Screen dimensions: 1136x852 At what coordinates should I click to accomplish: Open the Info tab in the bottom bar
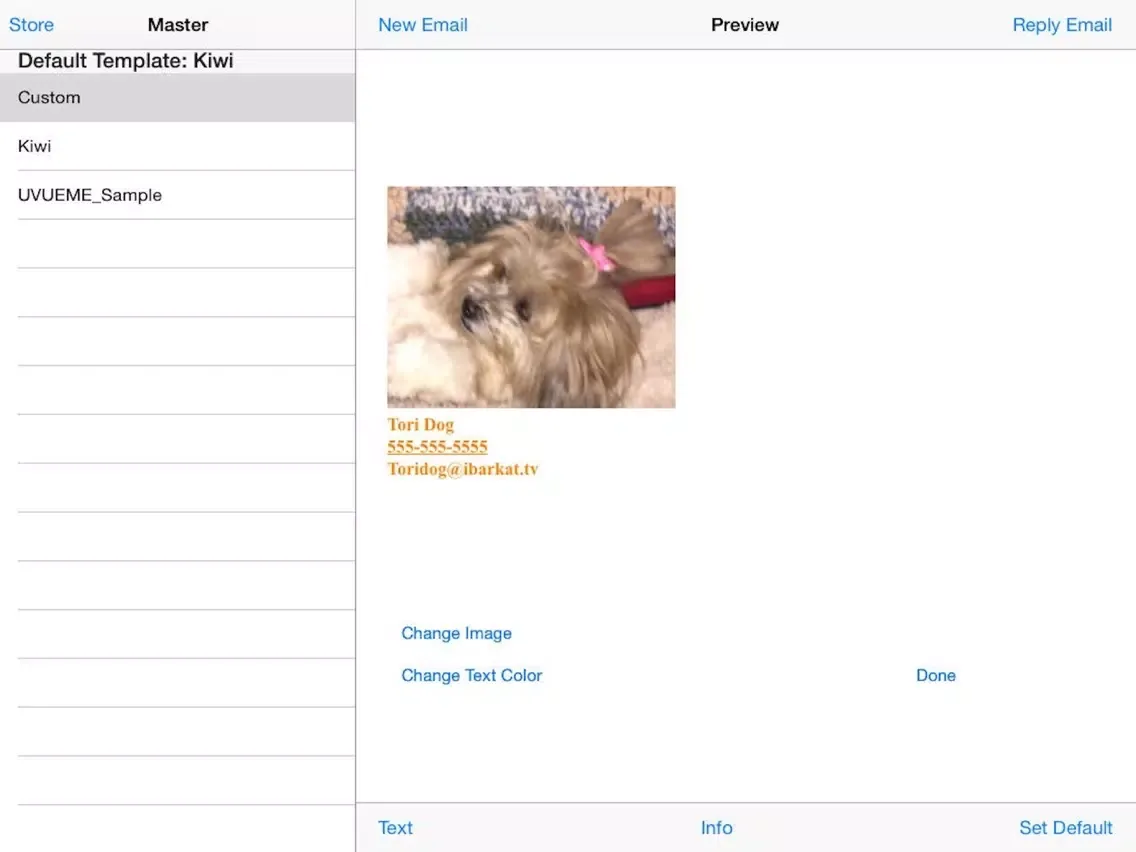(716, 828)
